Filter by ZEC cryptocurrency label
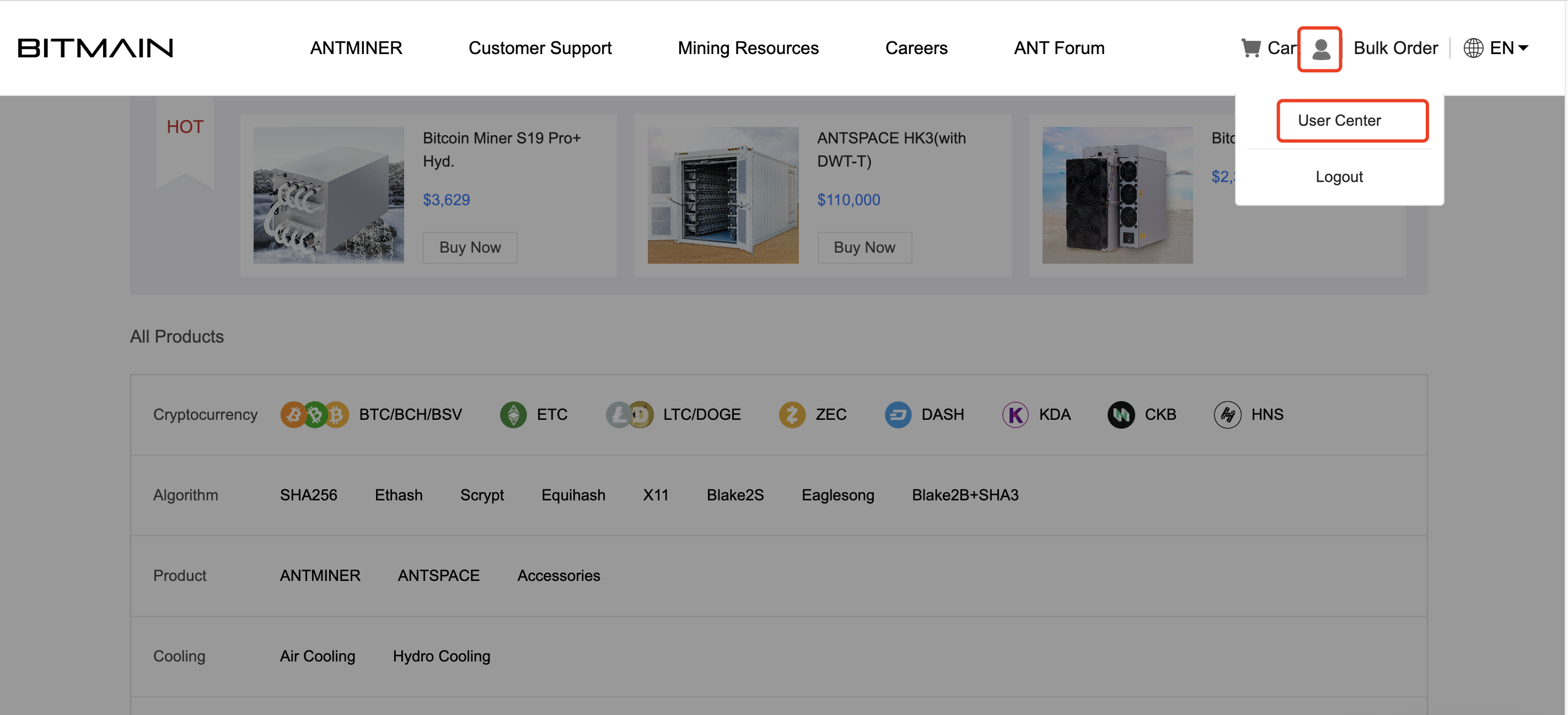1568x715 pixels. (831, 415)
